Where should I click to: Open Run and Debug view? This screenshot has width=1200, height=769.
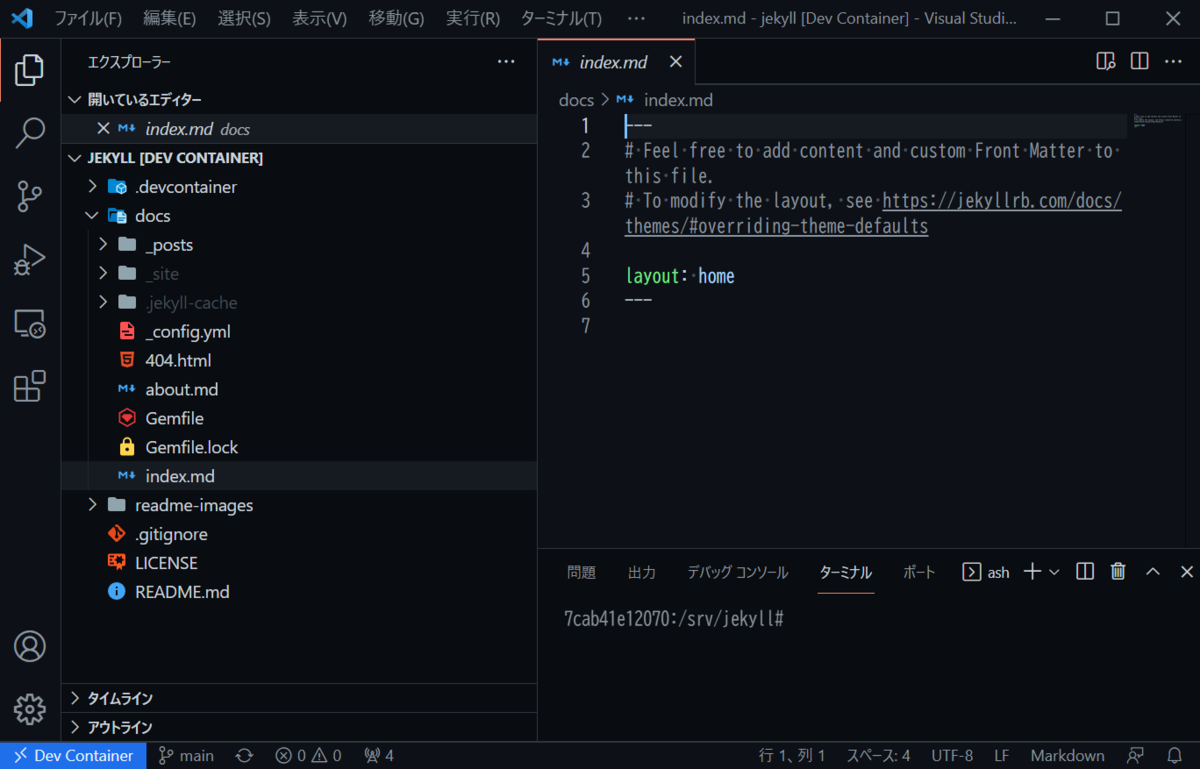tap(30, 260)
